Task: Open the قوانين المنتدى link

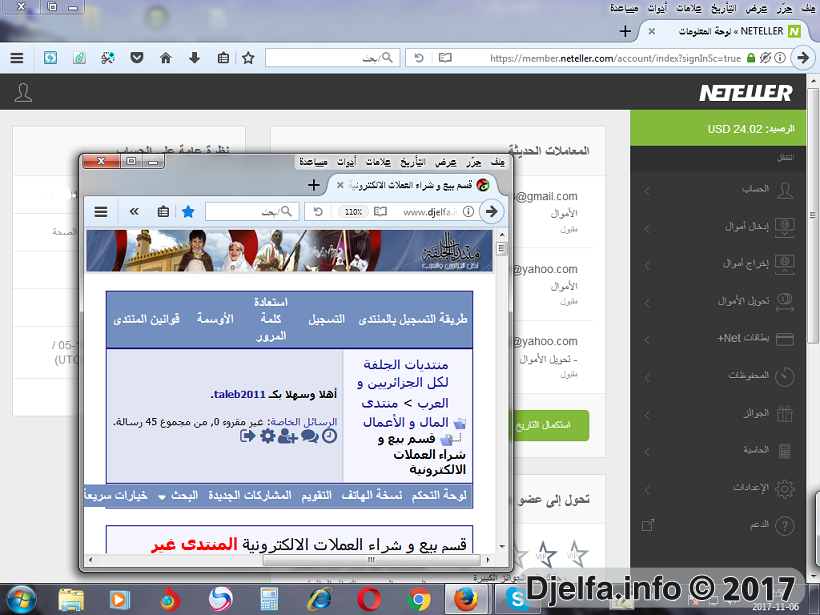Action: tap(146, 319)
